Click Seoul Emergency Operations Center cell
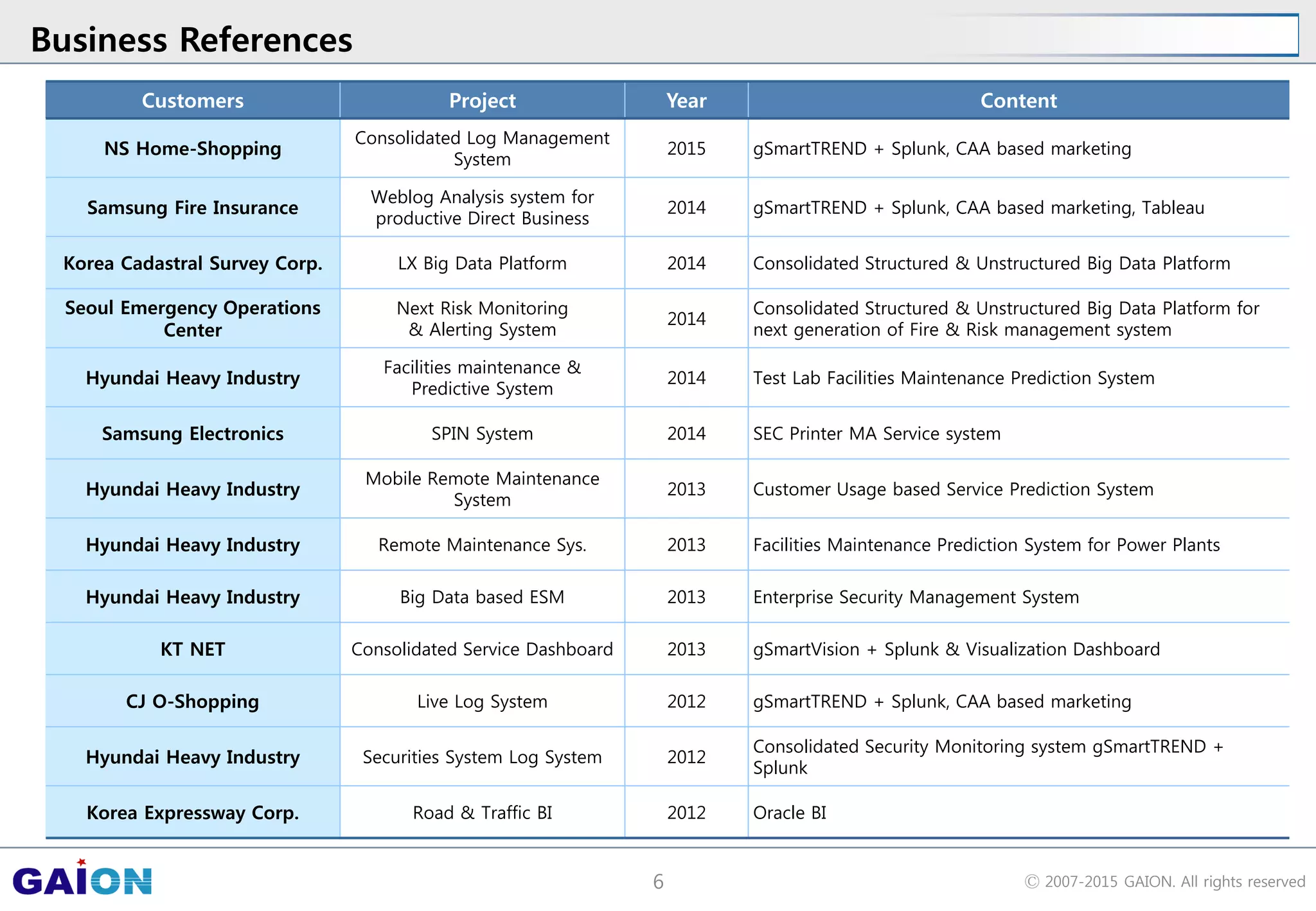 click(x=192, y=319)
